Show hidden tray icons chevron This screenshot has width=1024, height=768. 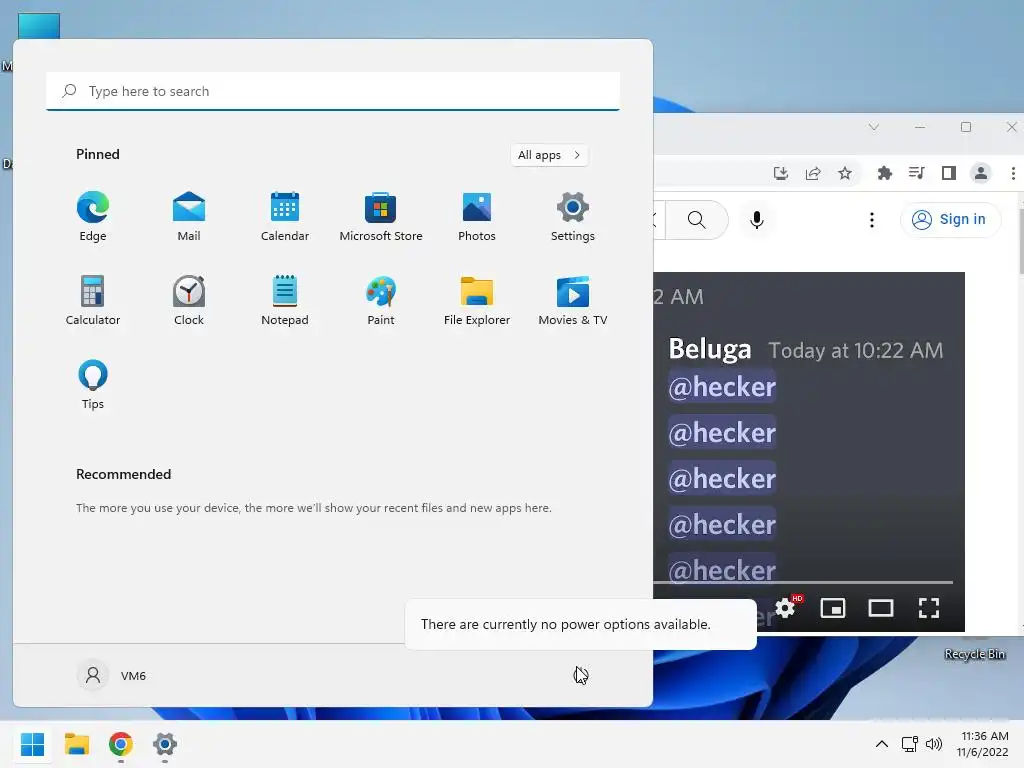point(882,744)
